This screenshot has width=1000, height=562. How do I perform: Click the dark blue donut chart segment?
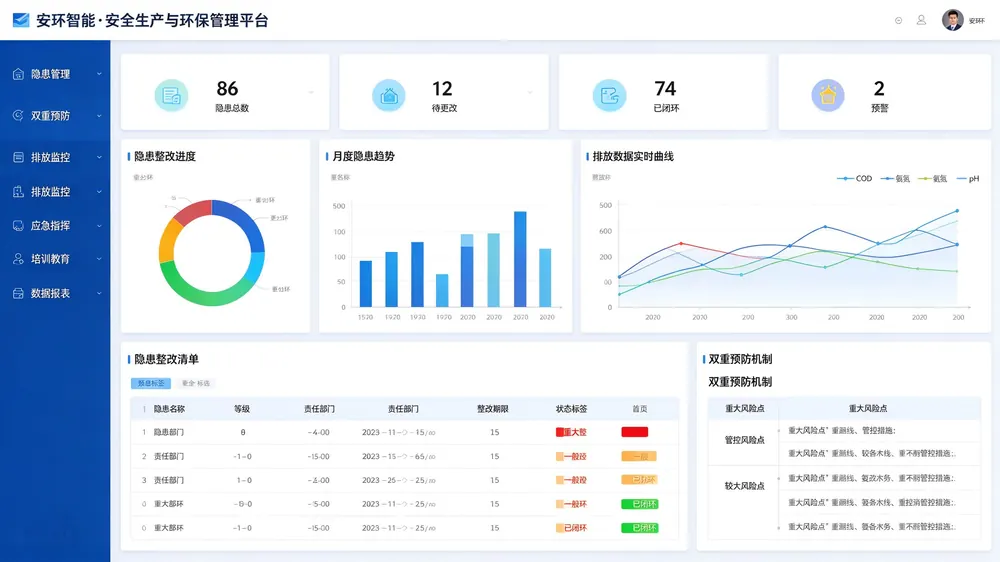click(242, 223)
